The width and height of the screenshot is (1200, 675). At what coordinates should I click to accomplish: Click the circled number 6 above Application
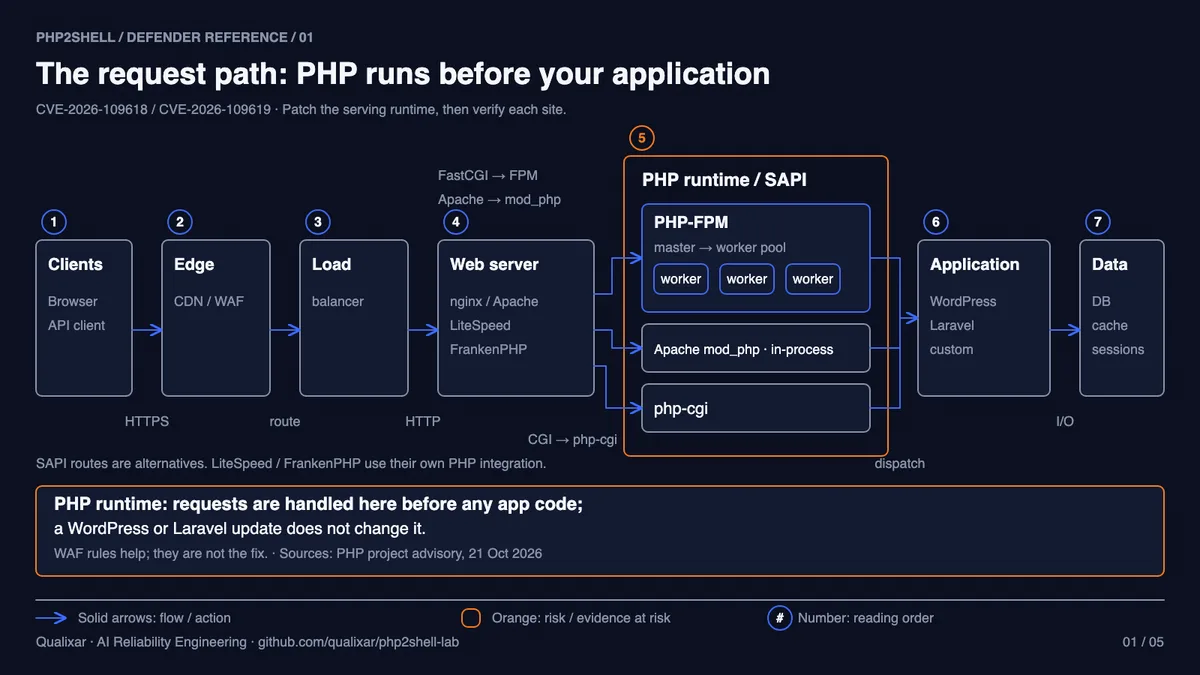pos(936,222)
